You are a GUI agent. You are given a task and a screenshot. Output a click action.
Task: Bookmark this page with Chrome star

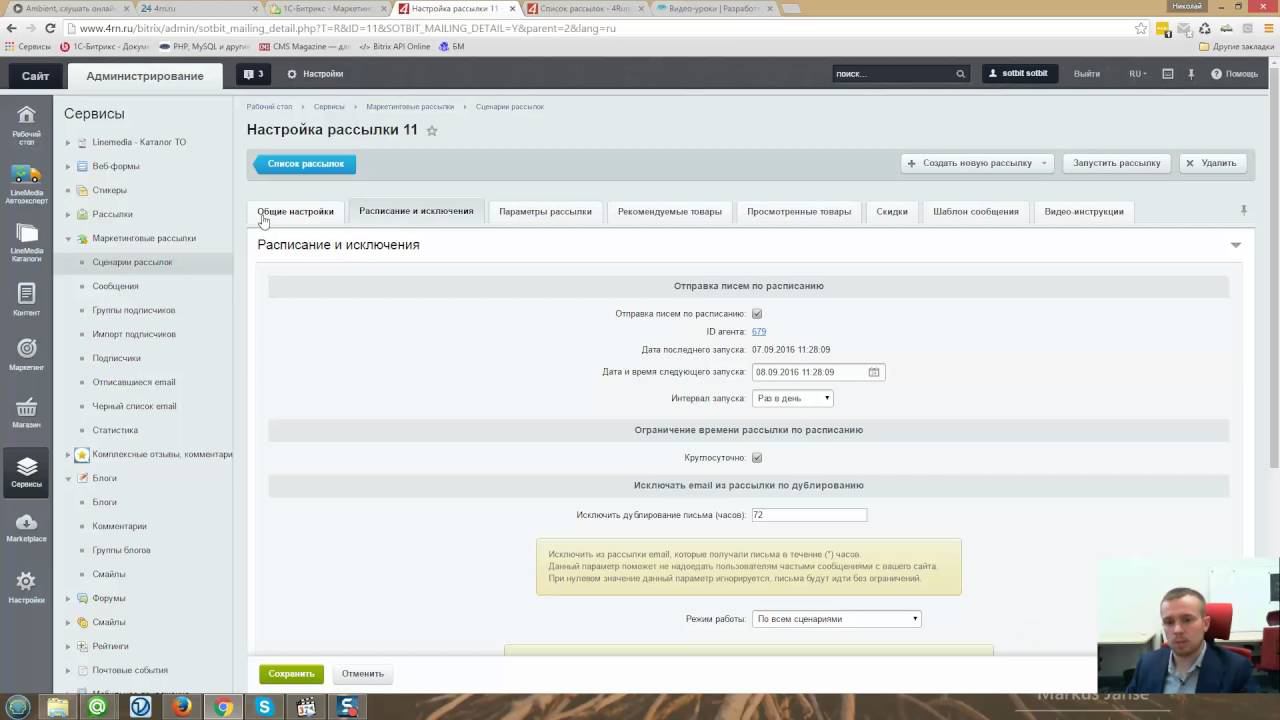pos(1141,28)
